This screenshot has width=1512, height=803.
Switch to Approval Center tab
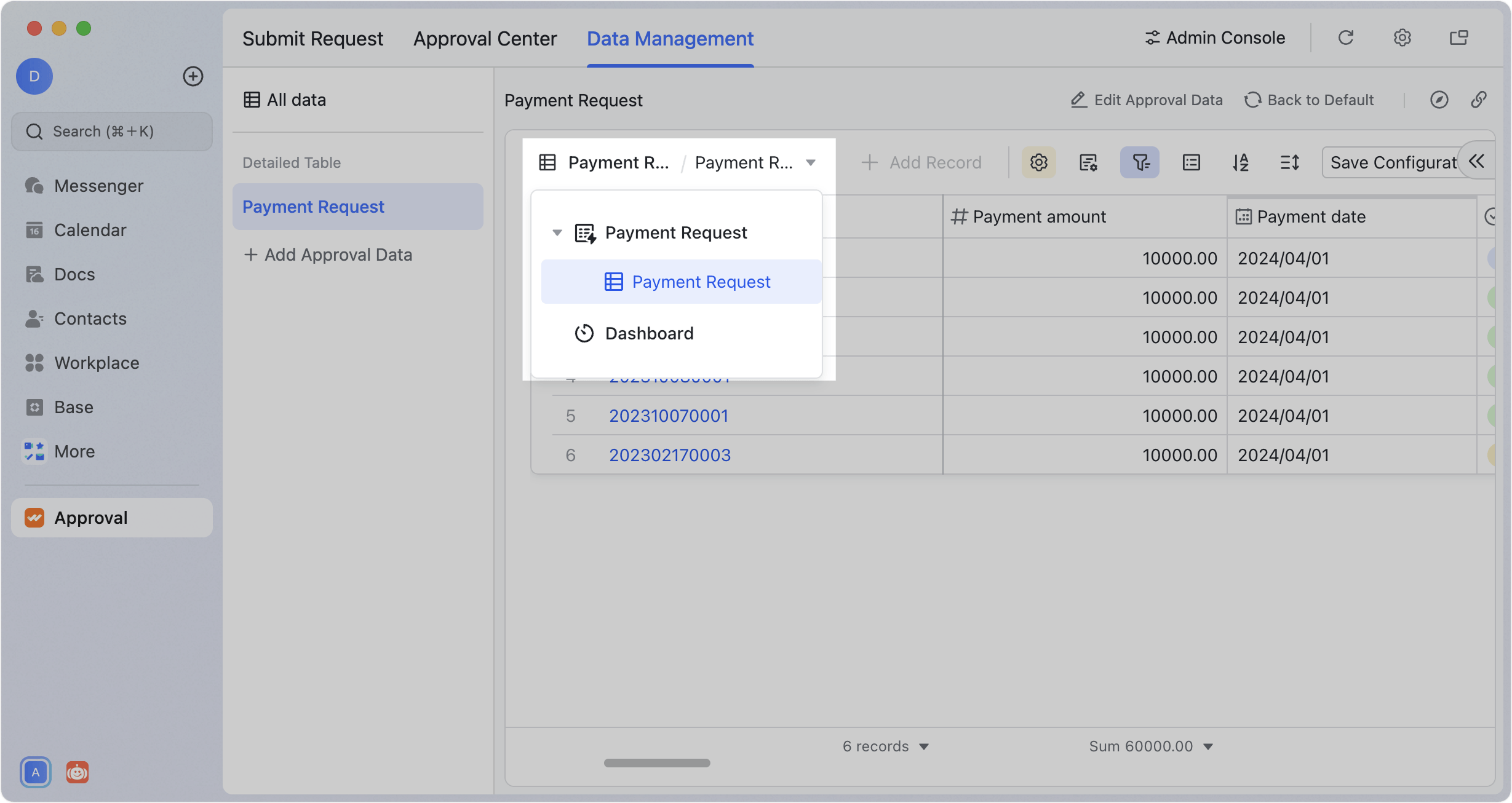coord(485,38)
